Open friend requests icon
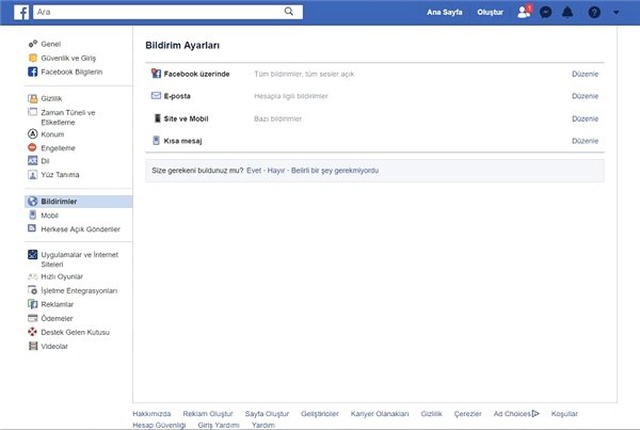 tap(524, 11)
